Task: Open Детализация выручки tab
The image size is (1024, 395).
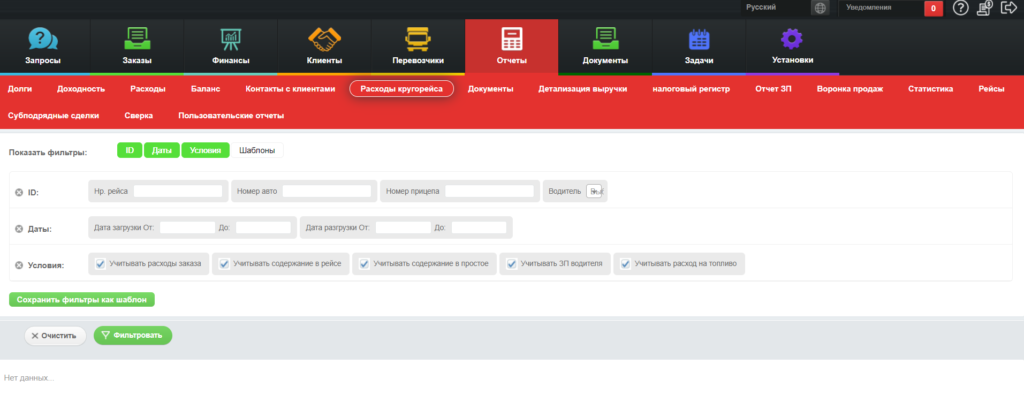Action: [x=583, y=89]
